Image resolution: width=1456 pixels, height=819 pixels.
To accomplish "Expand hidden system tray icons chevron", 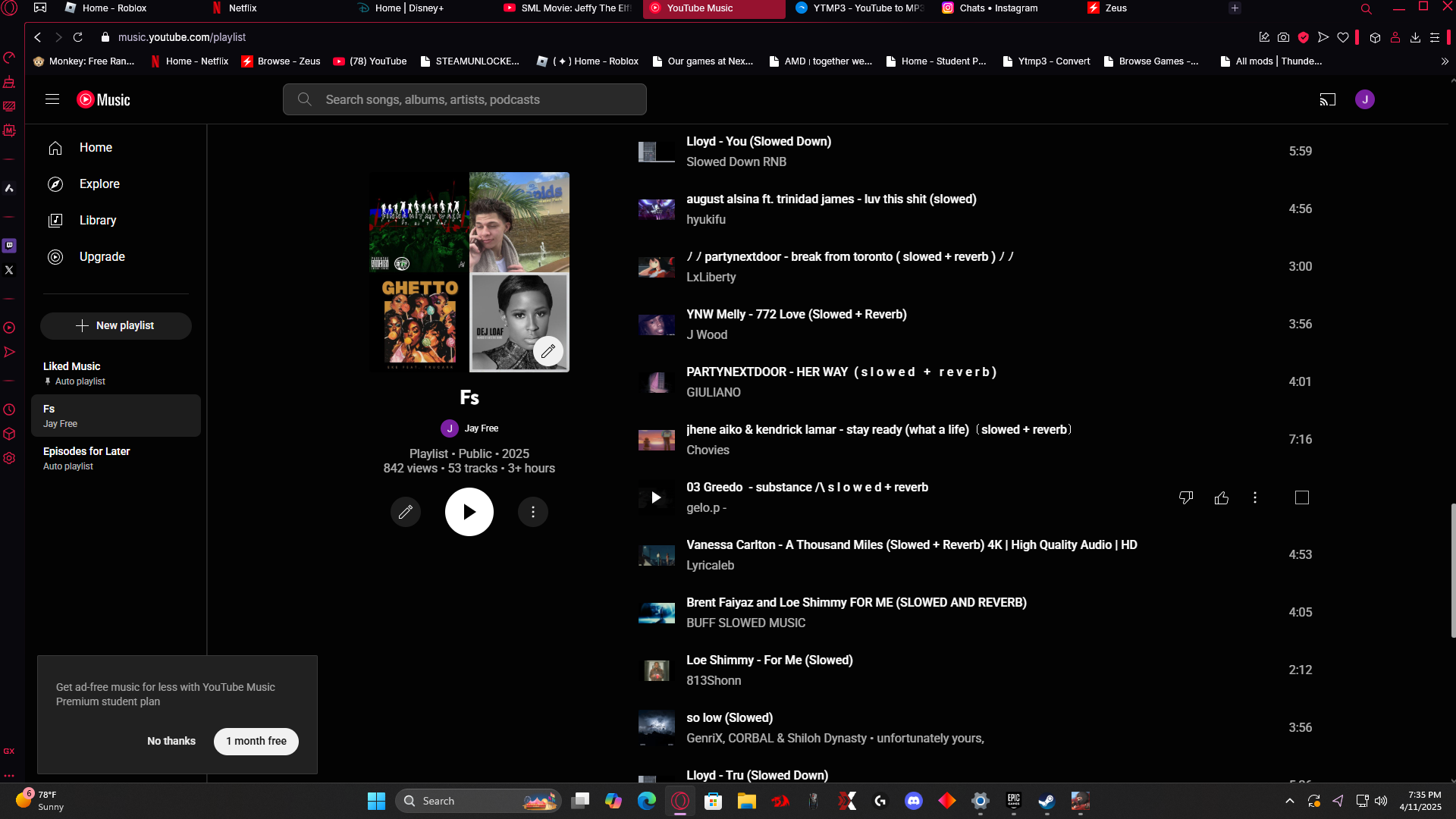I will pos(1290,801).
